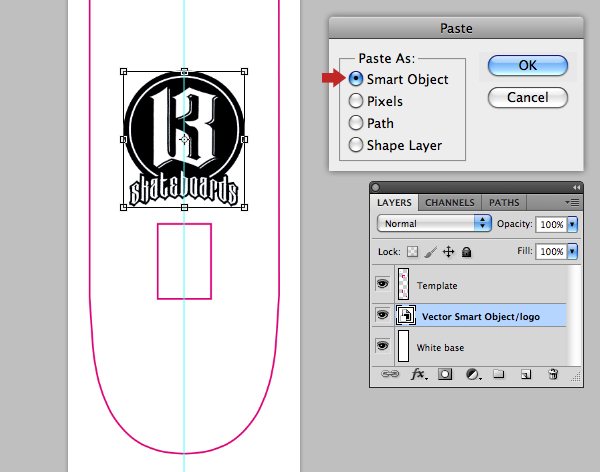Cancel the Paste dialog

(528, 98)
